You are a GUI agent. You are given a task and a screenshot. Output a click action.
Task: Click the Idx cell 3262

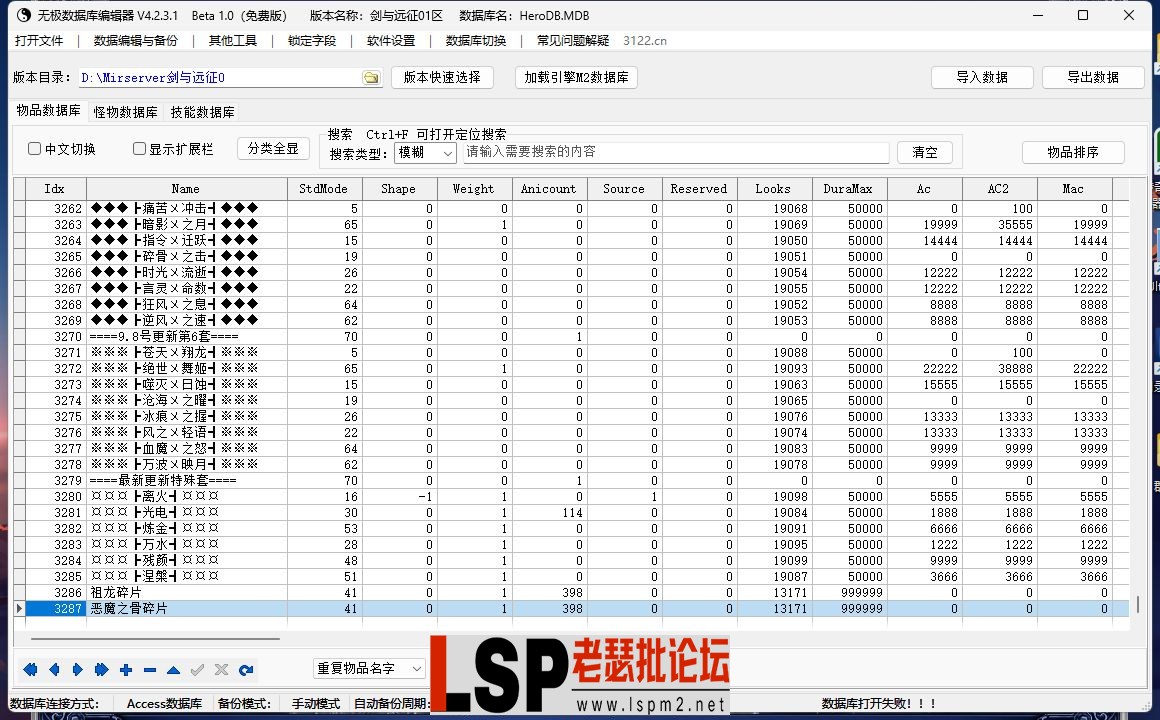pyautogui.click(x=55, y=209)
